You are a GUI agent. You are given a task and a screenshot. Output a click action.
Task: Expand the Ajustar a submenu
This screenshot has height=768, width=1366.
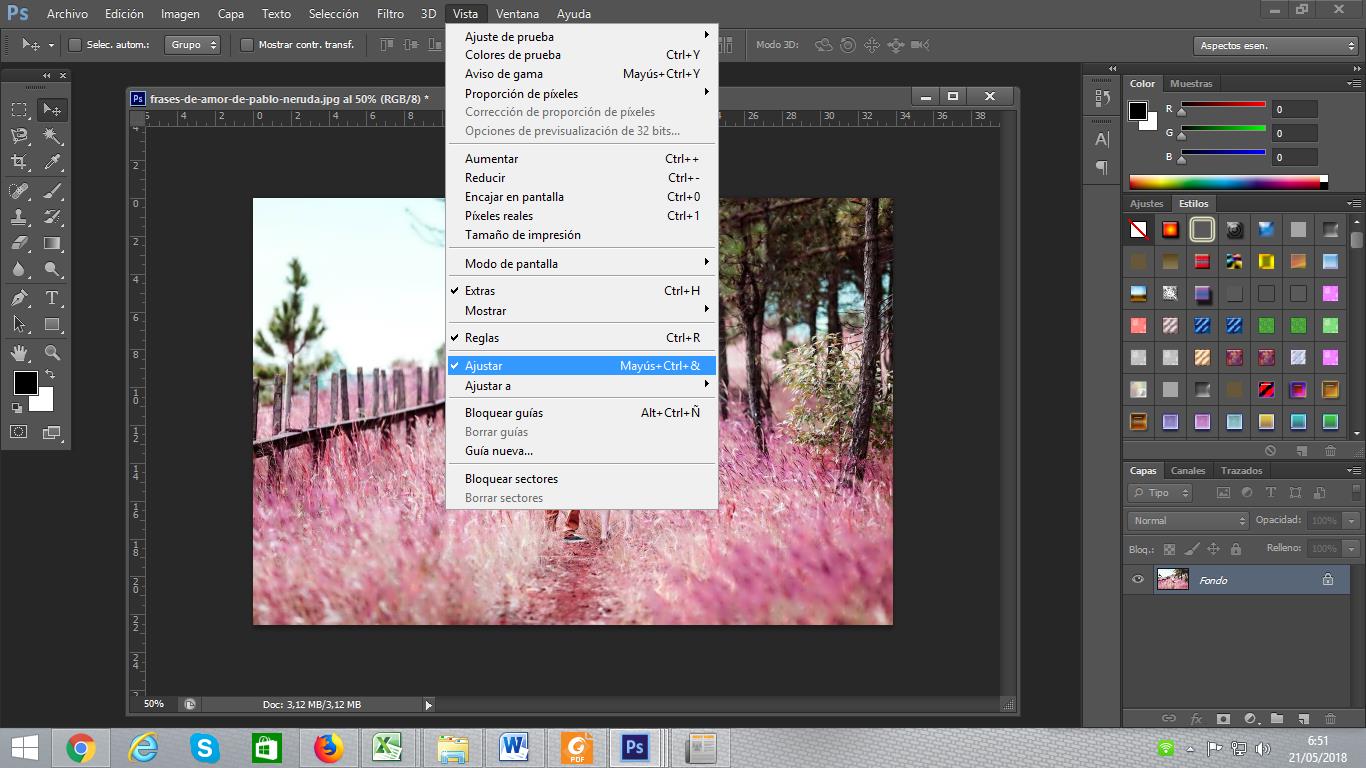(x=581, y=385)
